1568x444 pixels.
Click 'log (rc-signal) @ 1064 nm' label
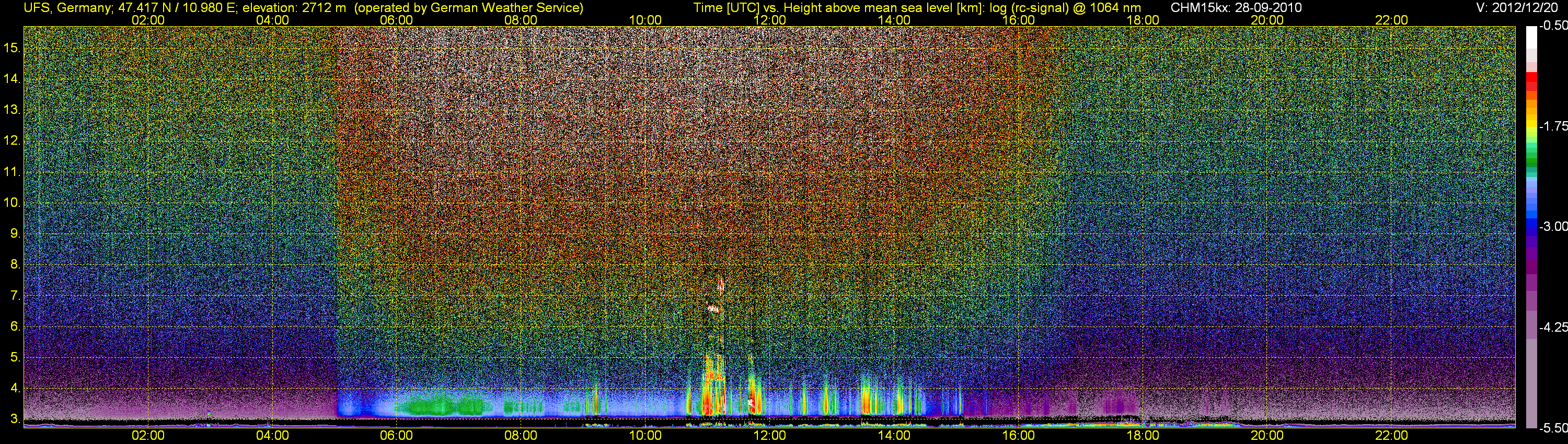[x=1065, y=8]
